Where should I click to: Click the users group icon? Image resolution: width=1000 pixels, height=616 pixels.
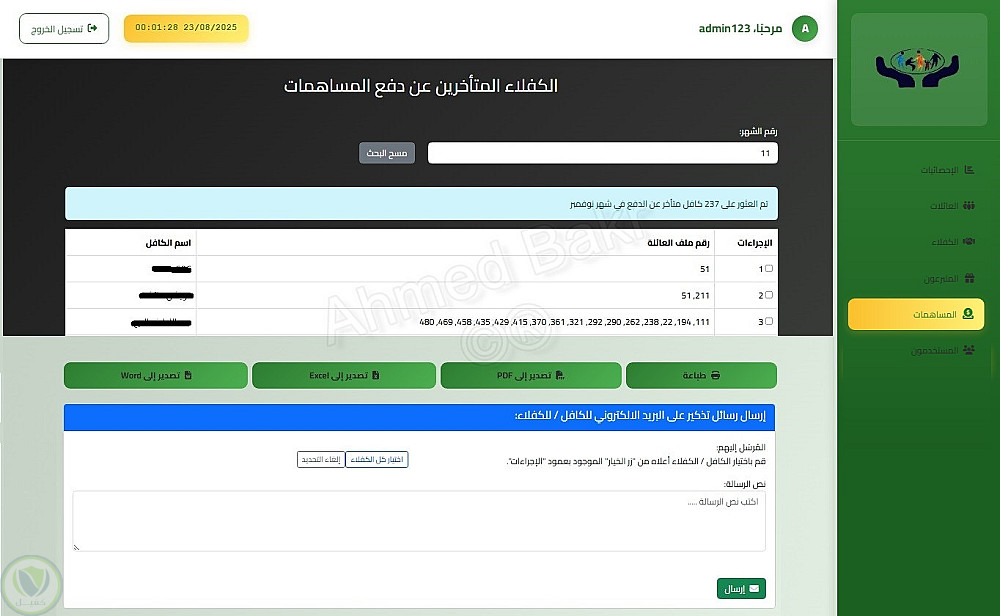coord(969,350)
